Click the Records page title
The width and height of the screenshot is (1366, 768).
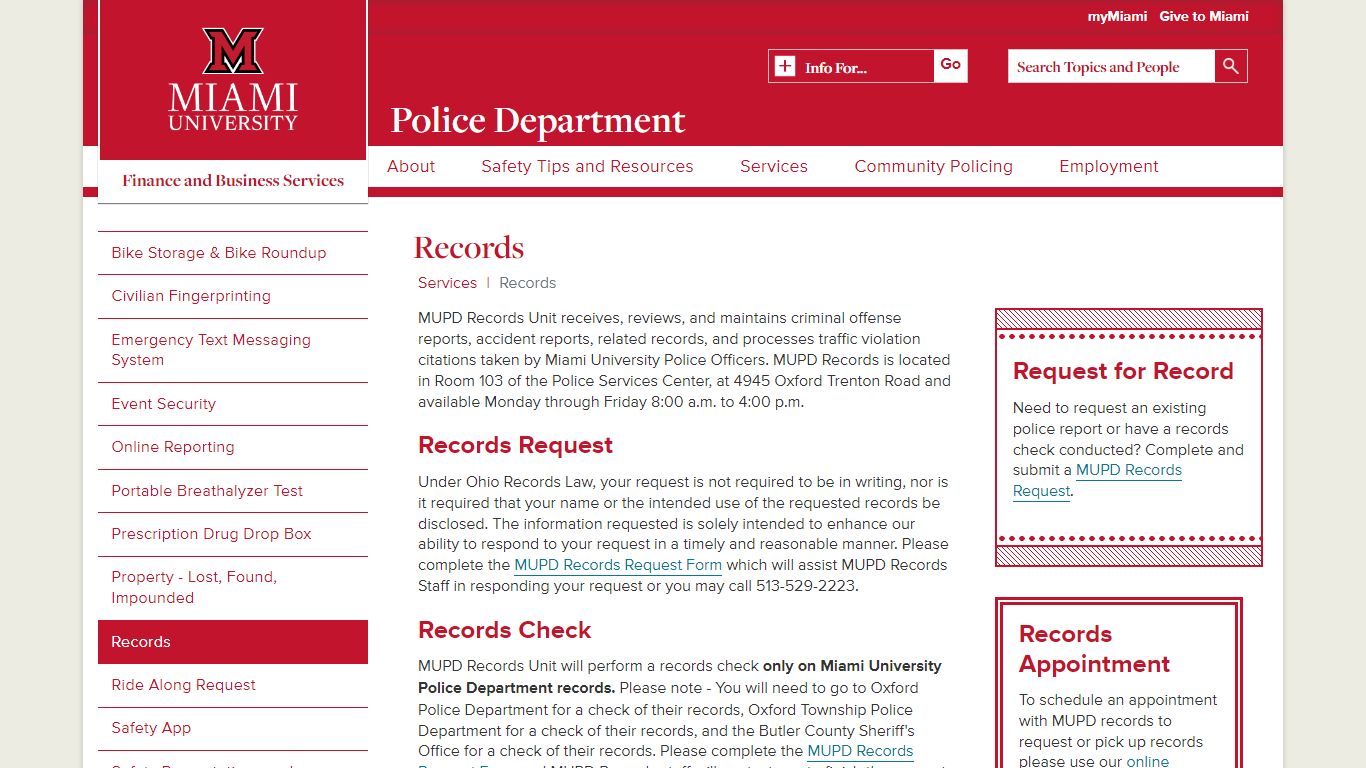tap(469, 248)
